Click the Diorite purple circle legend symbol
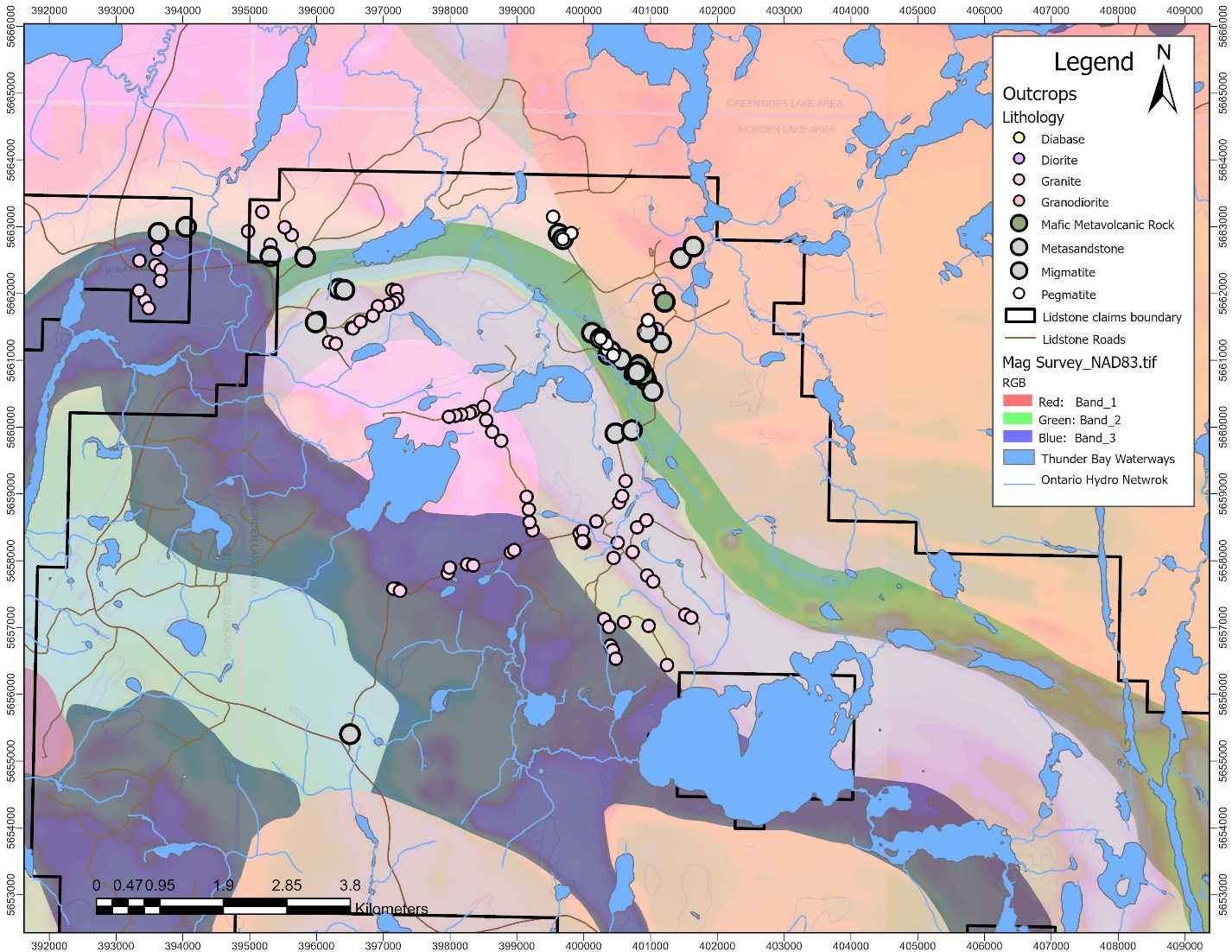The height and width of the screenshot is (952, 1232). [x=1019, y=160]
